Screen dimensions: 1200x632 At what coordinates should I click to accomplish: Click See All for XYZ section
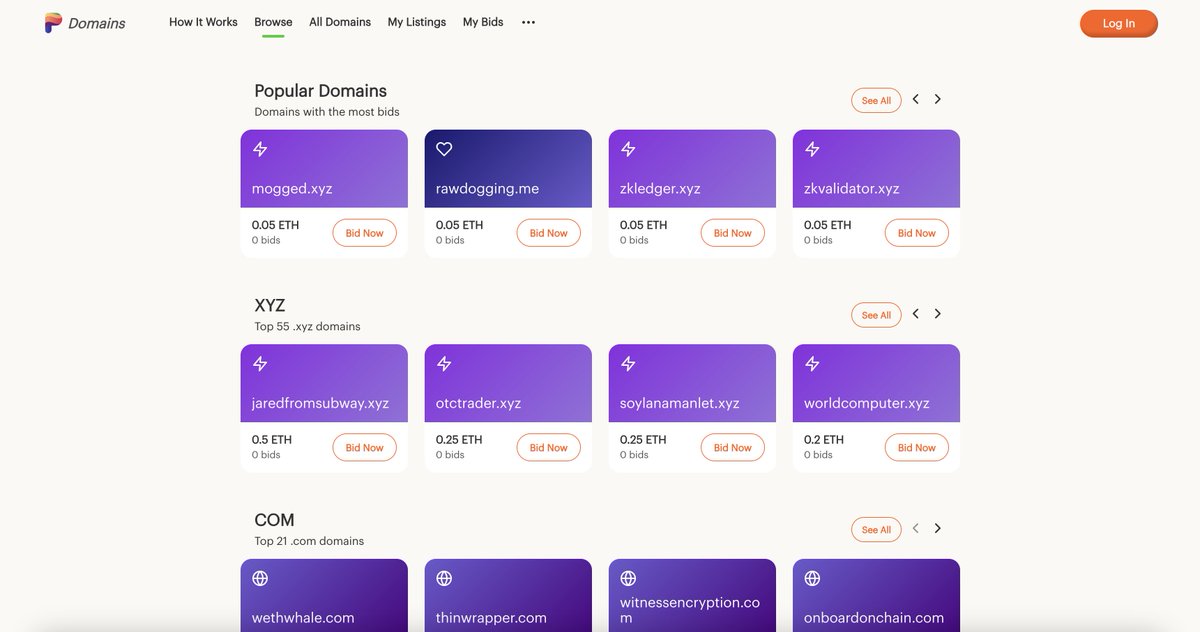point(876,315)
